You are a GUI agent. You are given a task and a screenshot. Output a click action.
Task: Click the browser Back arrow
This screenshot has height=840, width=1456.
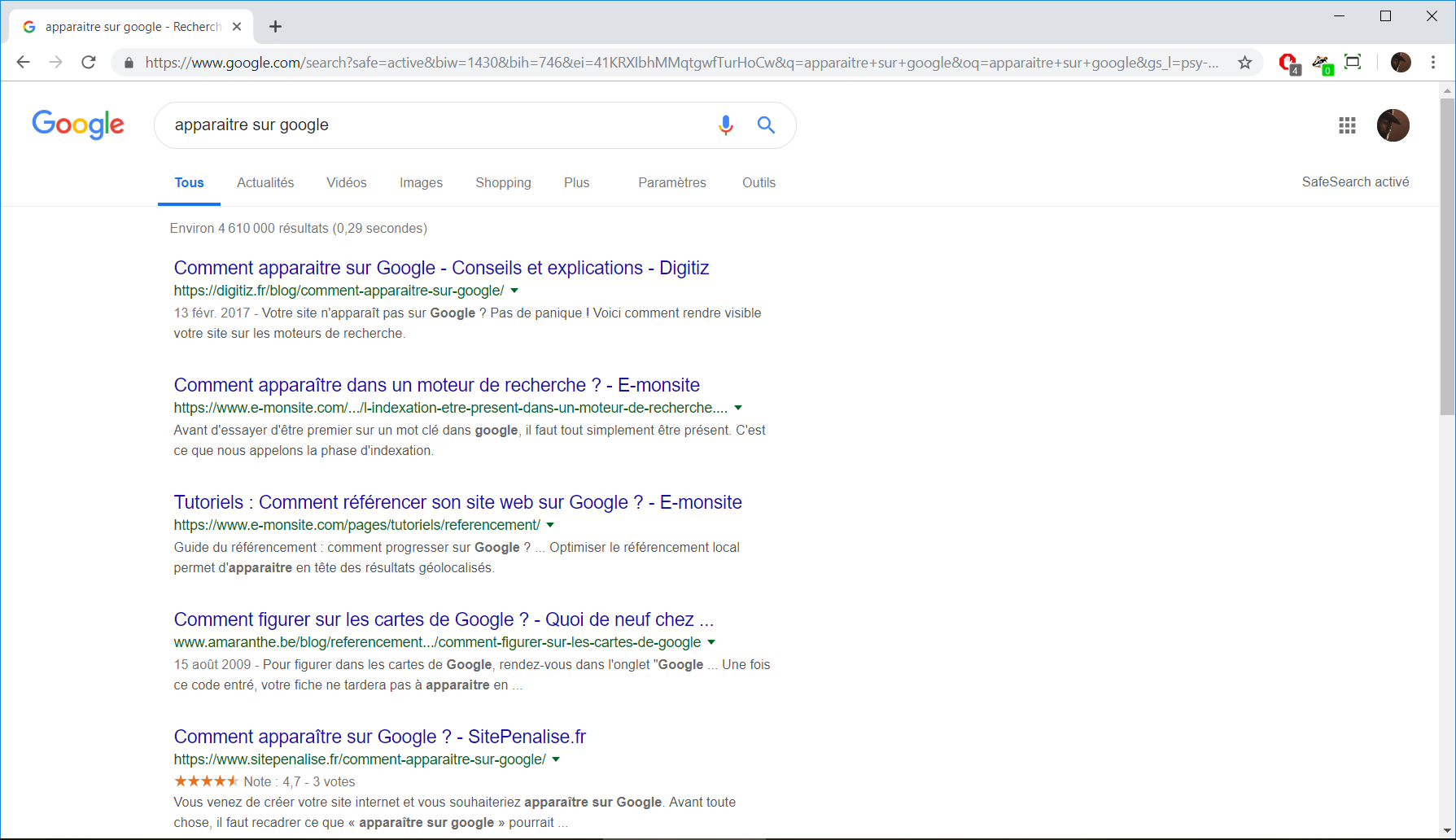tap(23, 62)
